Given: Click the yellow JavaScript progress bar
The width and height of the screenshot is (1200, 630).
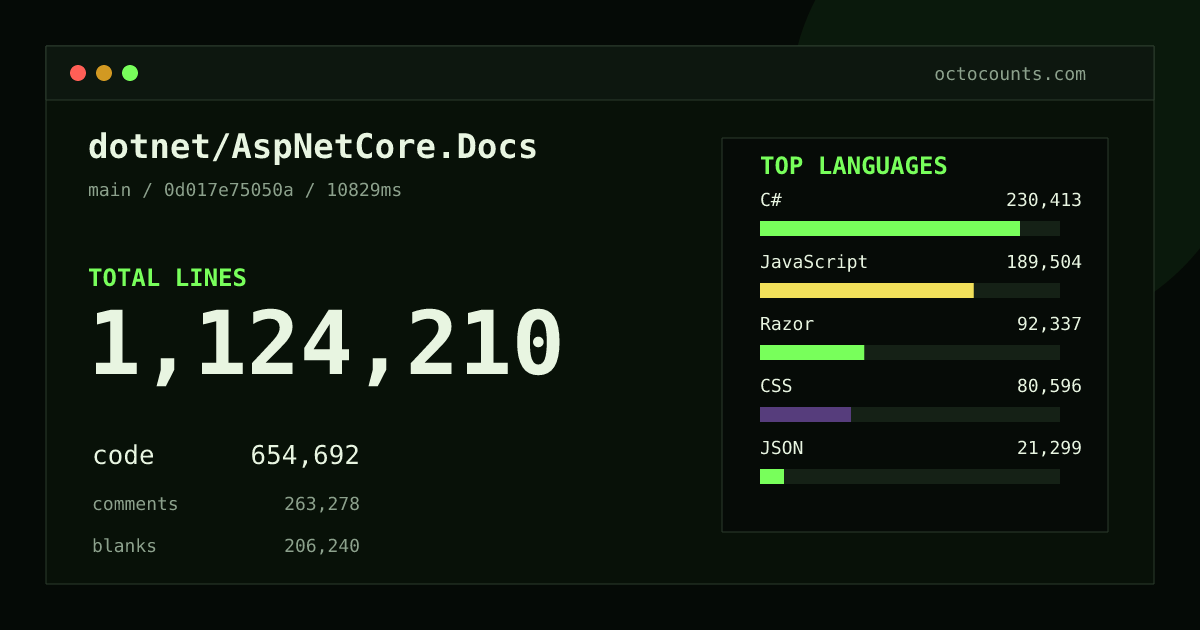Looking at the screenshot, I should (867, 290).
